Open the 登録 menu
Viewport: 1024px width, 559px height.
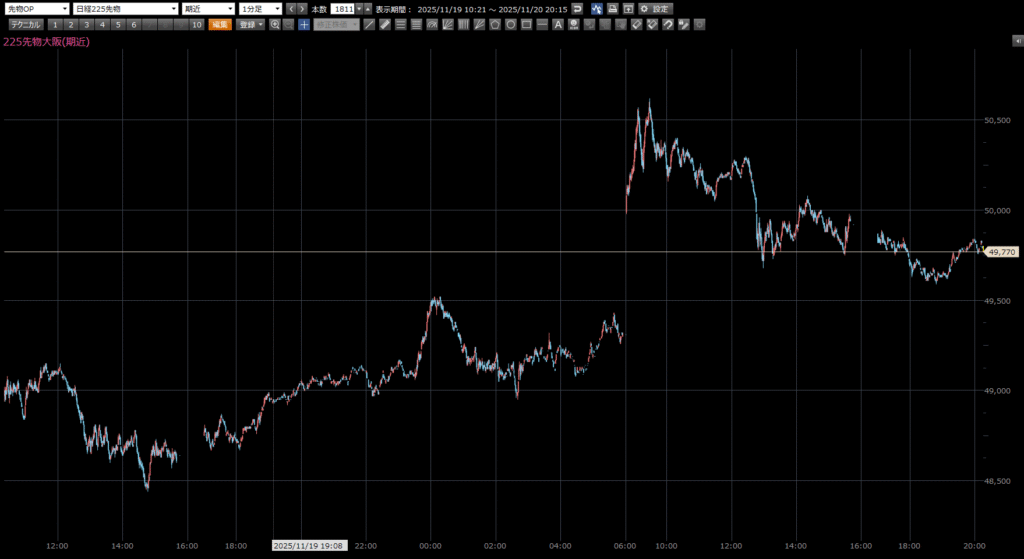tap(250, 24)
